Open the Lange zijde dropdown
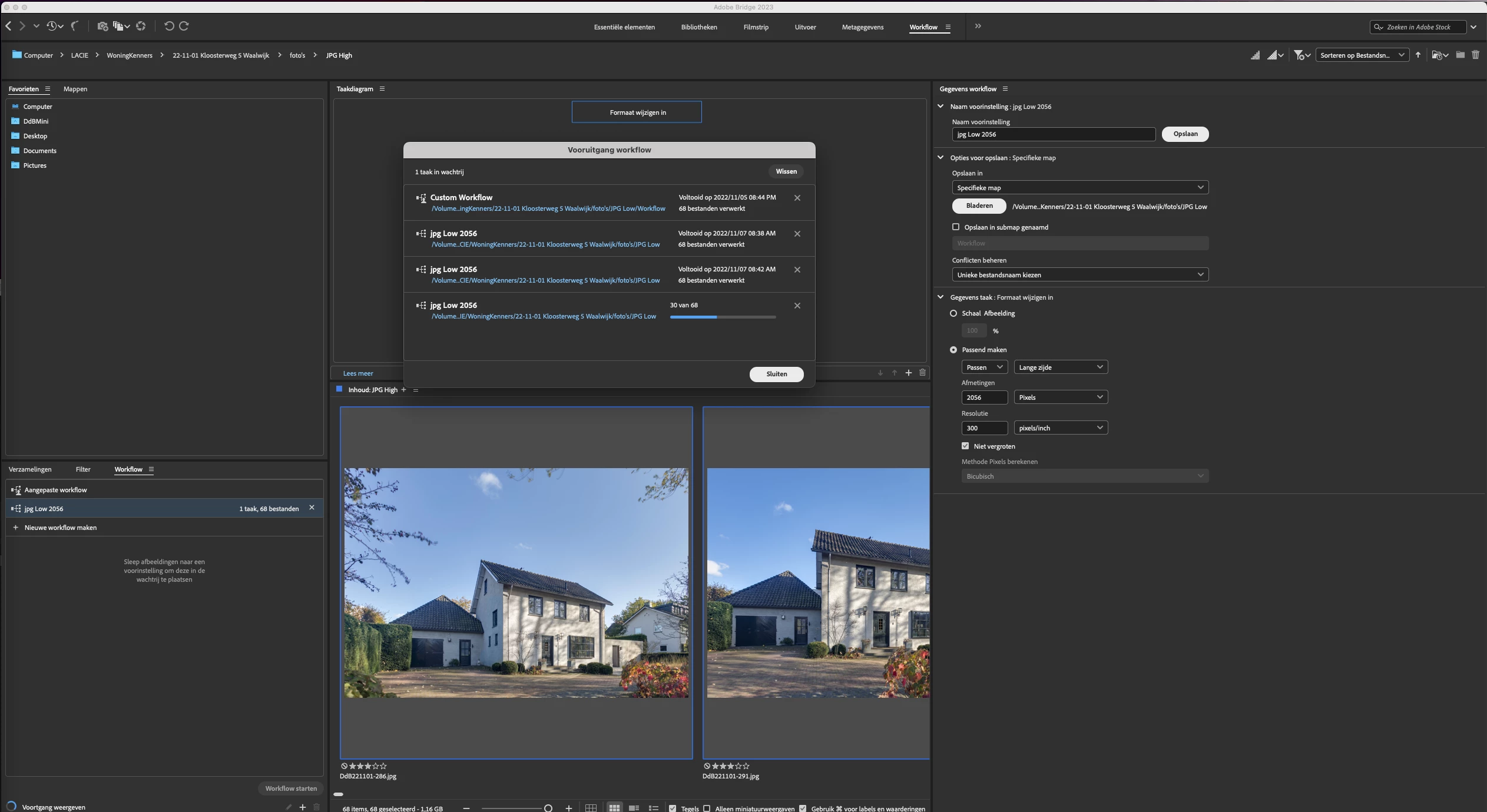The height and width of the screenshot is (812, 1487). 1060,367
